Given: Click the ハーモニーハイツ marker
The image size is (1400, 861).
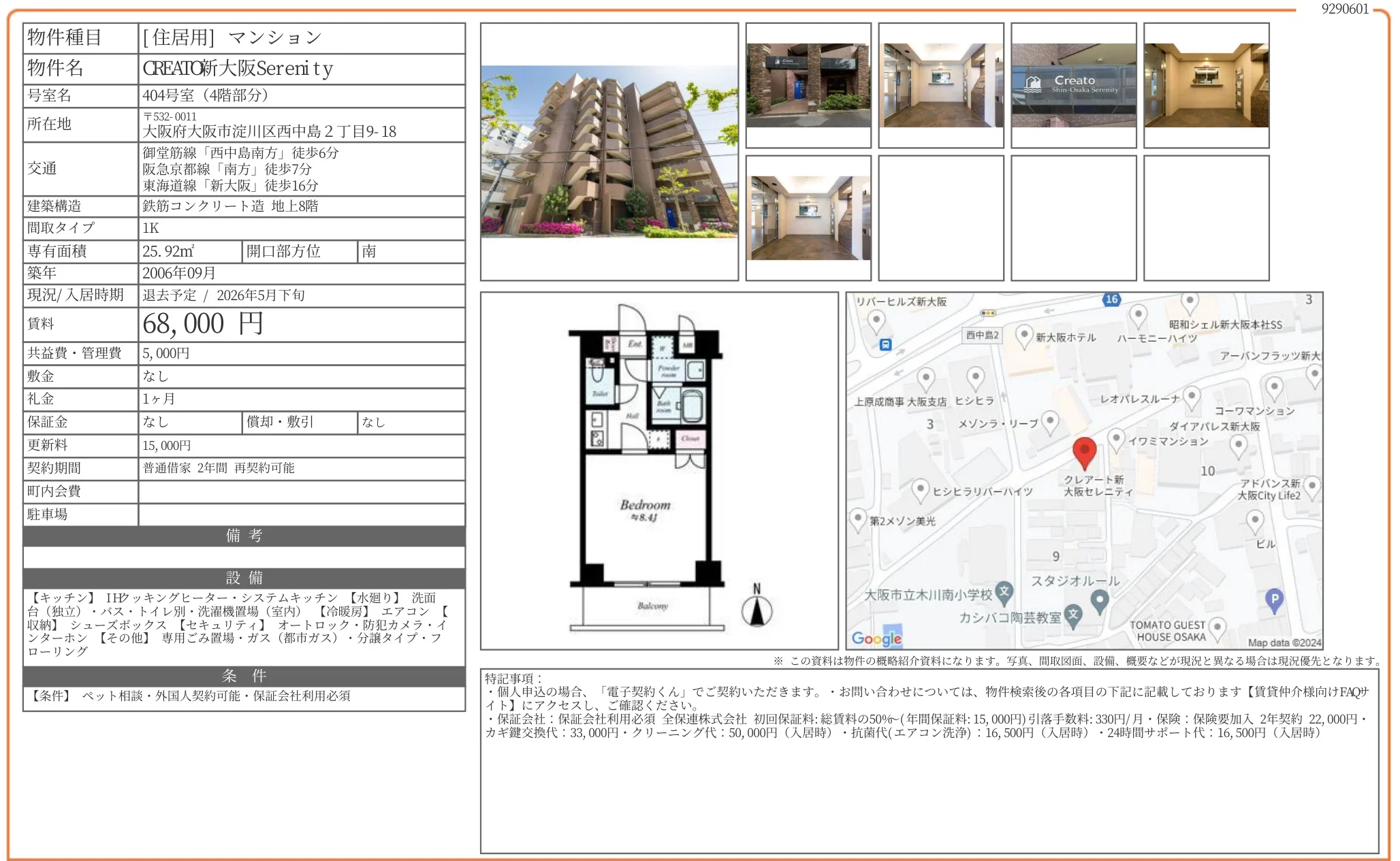Looking at the screenshot, I should 1138,314.
